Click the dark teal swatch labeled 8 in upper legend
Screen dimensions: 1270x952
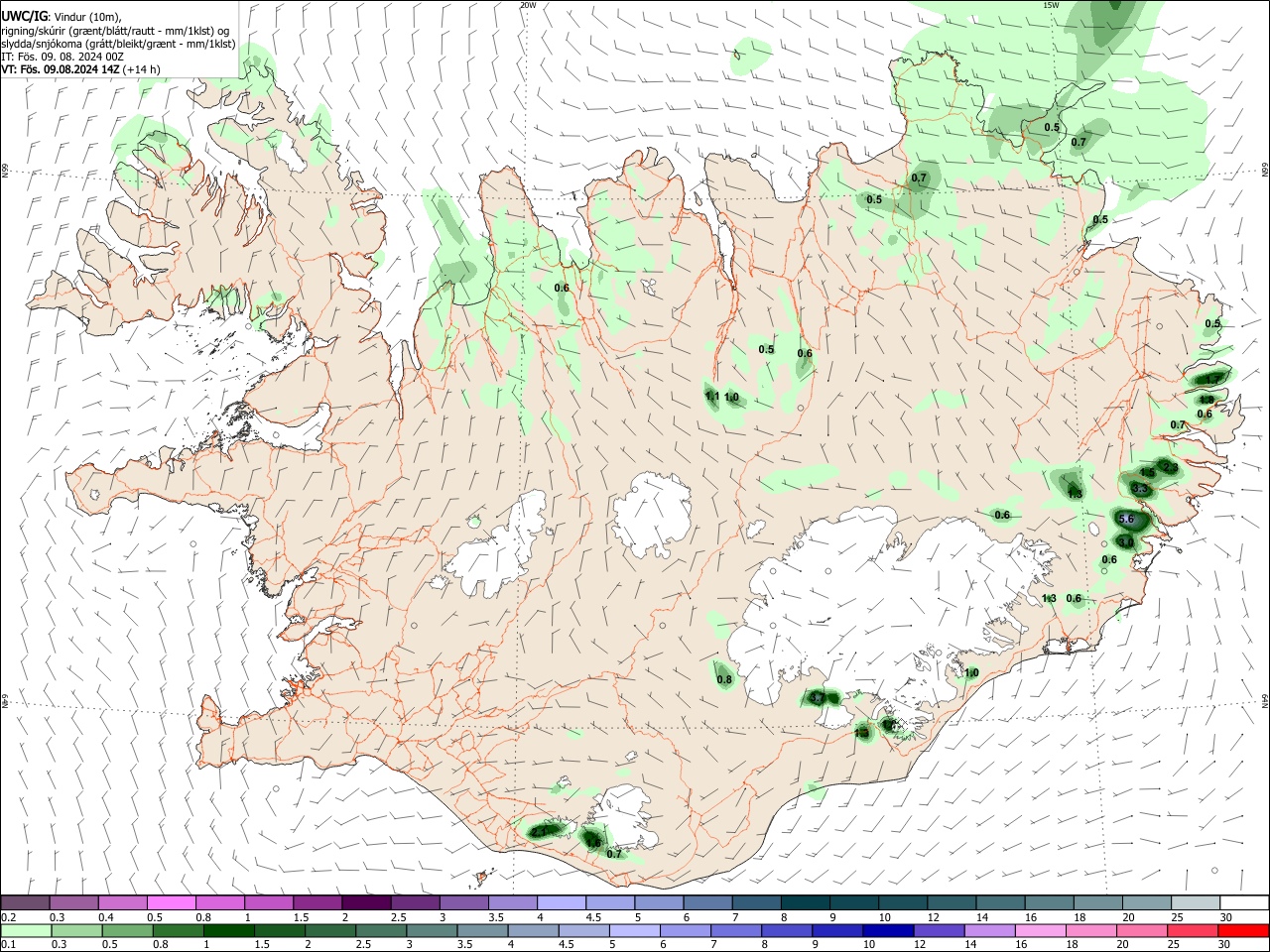(x=806, y=902)
